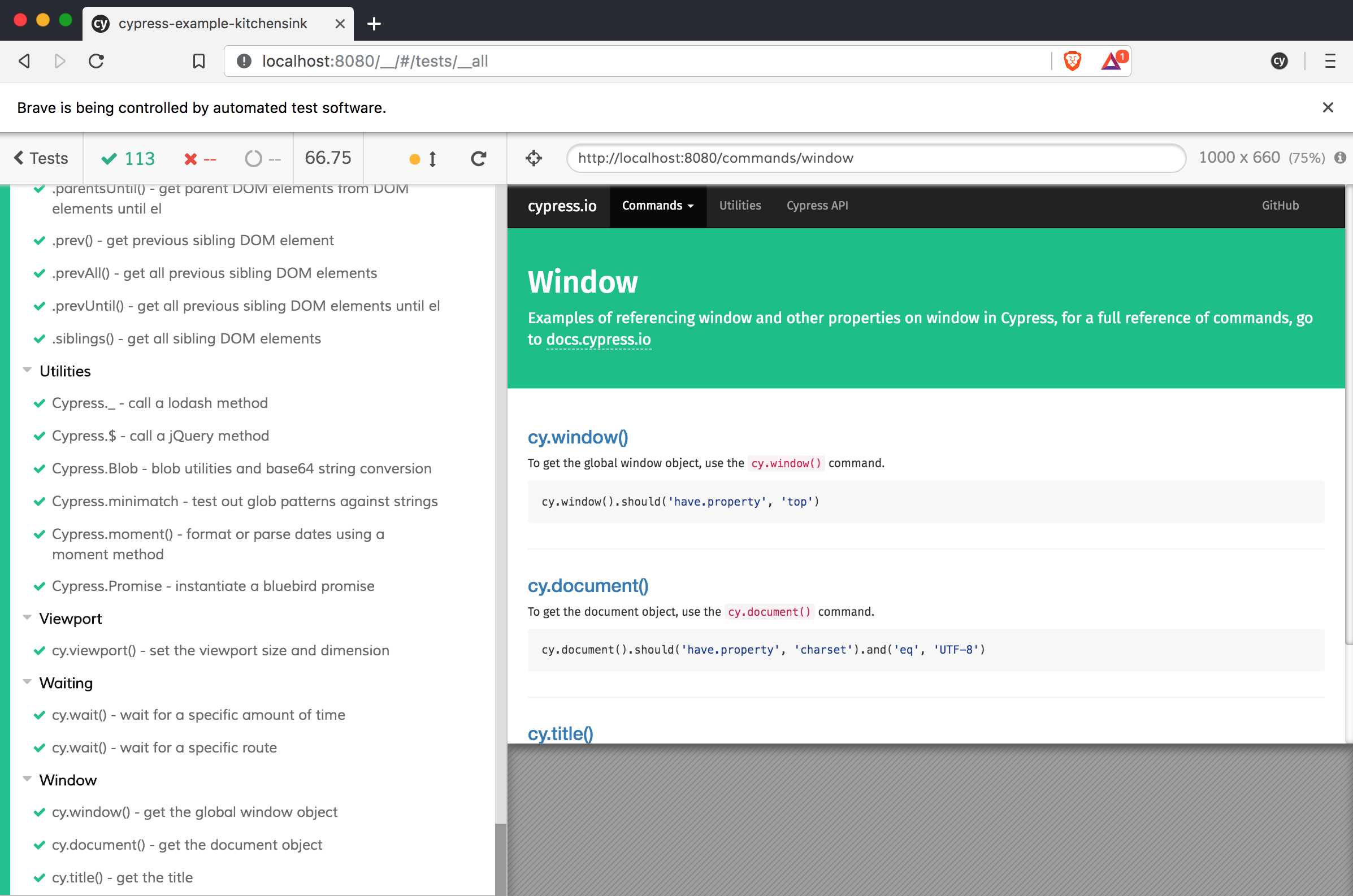The width and height of the screenshot is (1353, 896).
Task: Open Utilities in the app navbar
Action: coord(740,206)
